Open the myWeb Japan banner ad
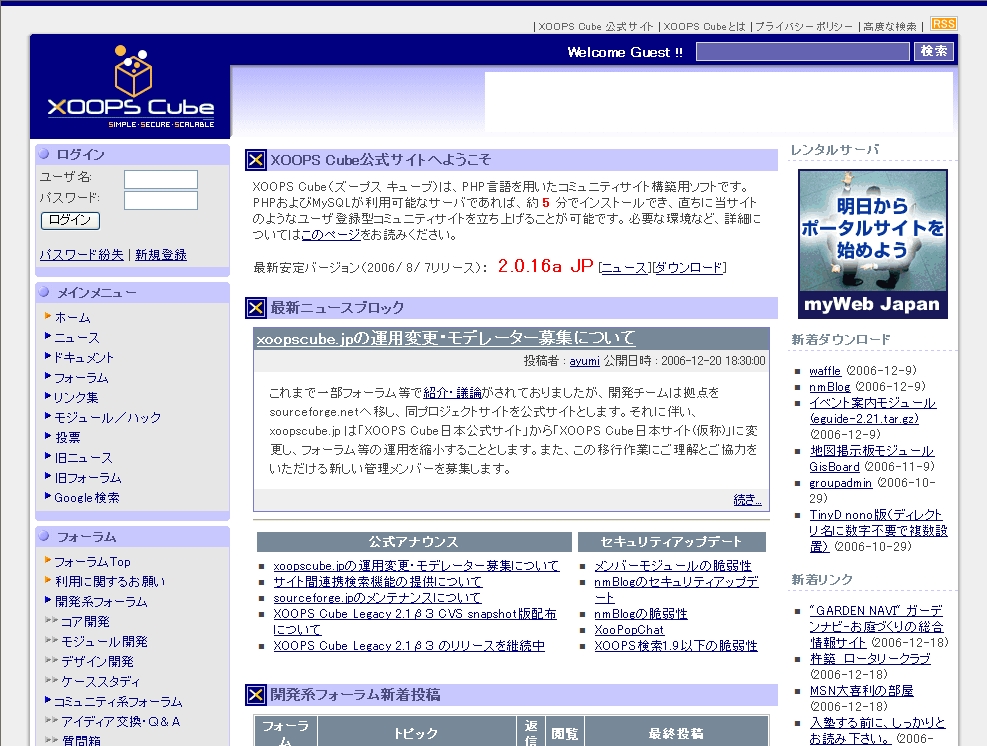Image resolution: width=987 pixels, height=746 pixels. click(x=872, y=244)
